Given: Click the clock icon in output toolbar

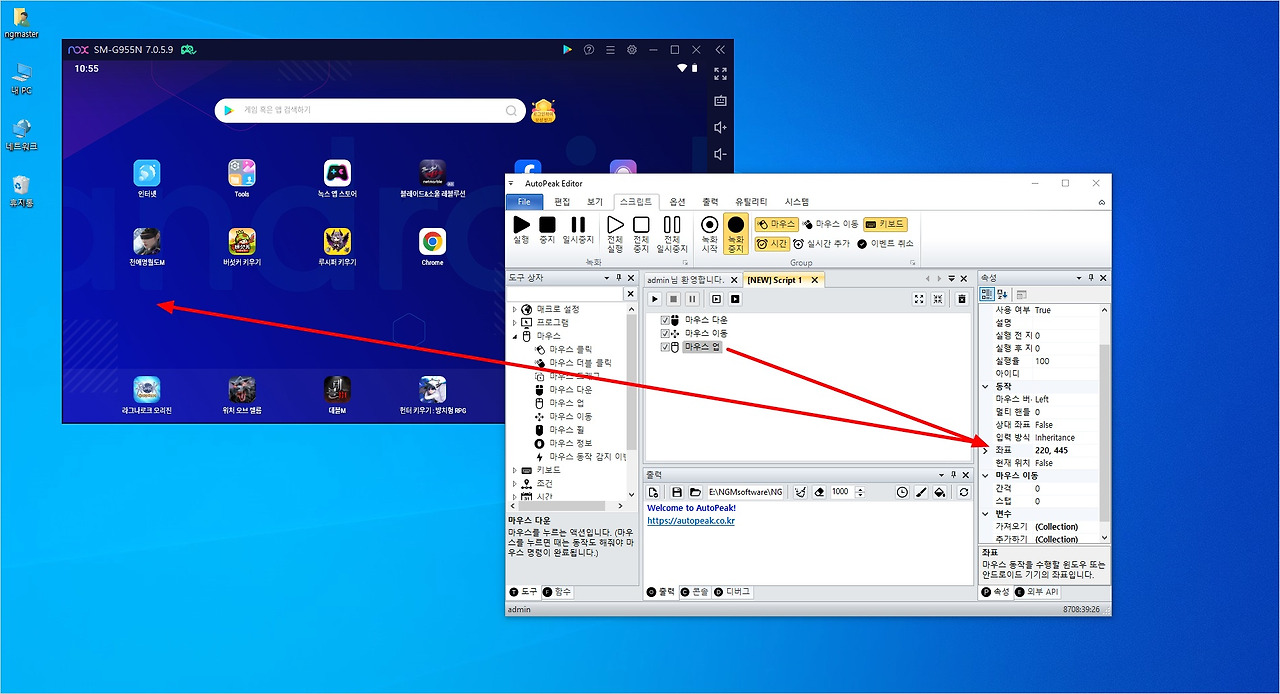Looking at the screenshot, I should pyautogui.click(x=902, y=492).
